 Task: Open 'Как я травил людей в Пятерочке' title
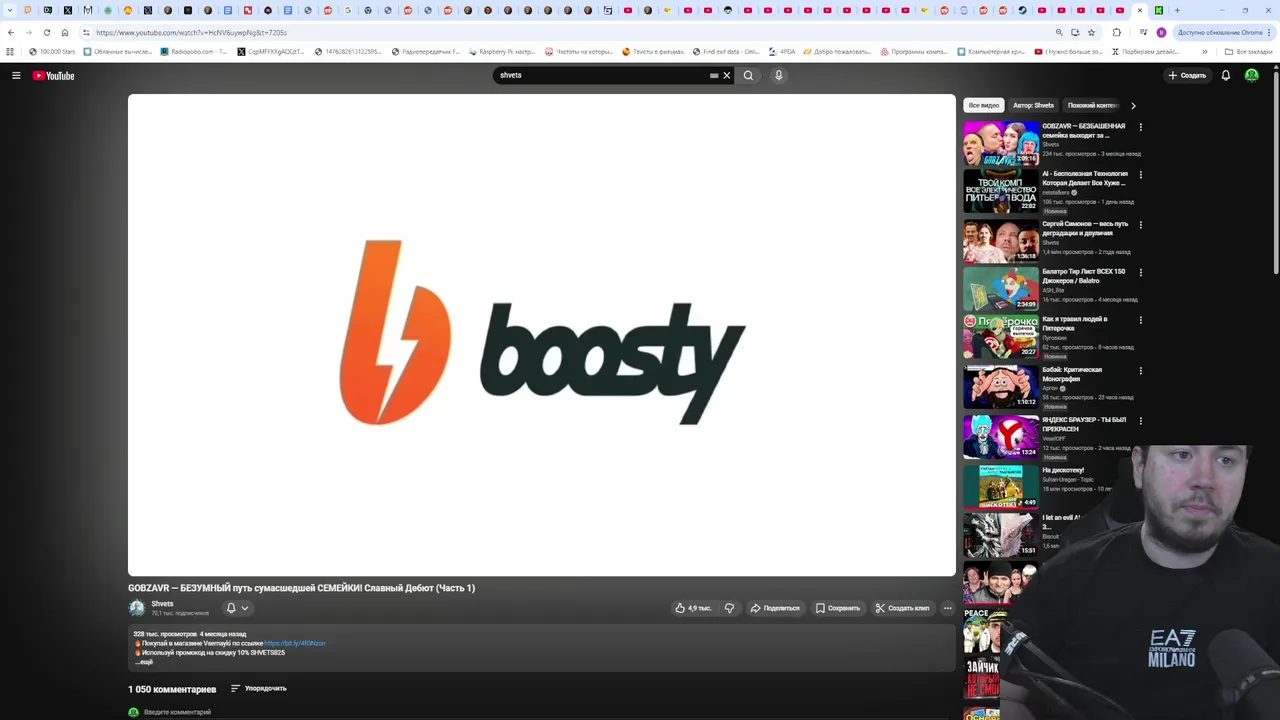pos(1075,323)
